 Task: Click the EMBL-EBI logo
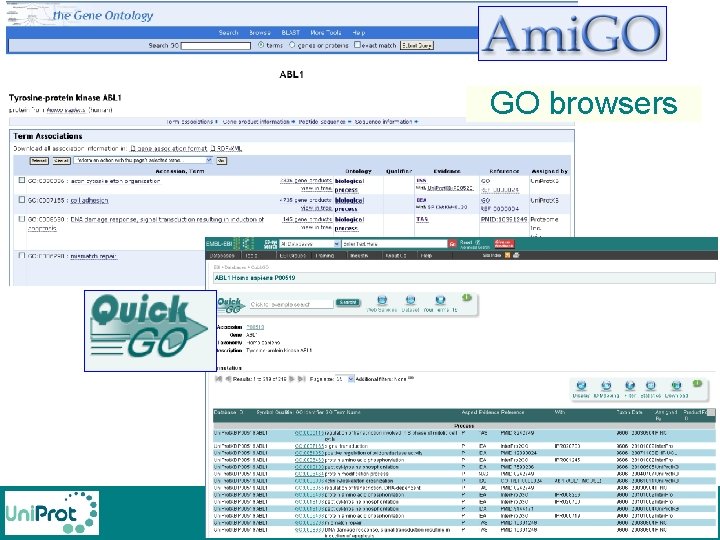tap(230, 243)
